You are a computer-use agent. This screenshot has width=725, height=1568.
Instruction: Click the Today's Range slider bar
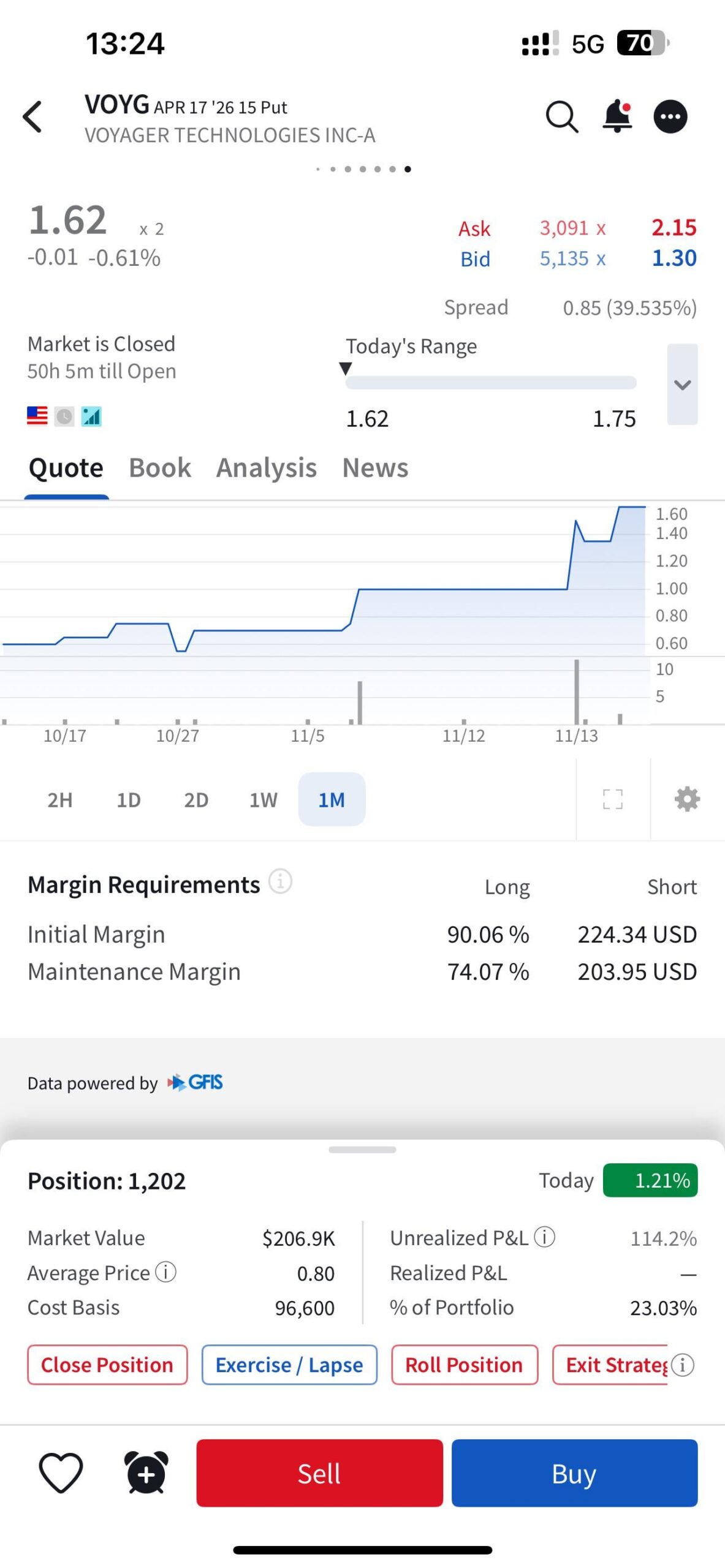pos(491,383)
